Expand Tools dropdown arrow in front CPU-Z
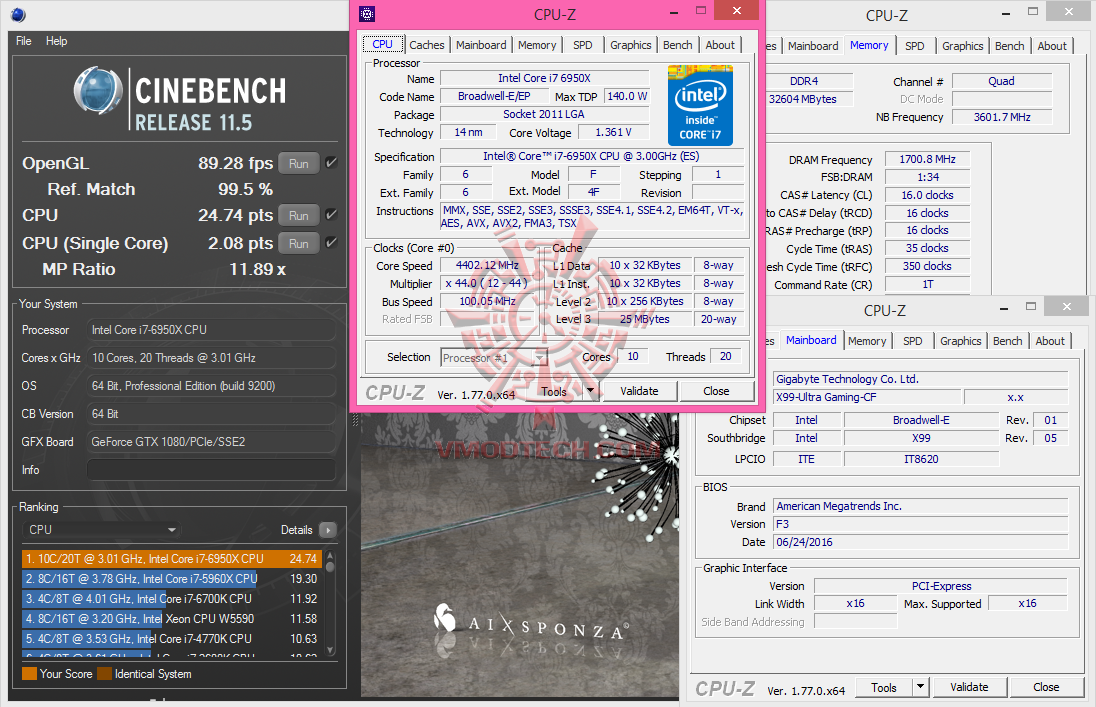1096x707 pixels. 591,391
